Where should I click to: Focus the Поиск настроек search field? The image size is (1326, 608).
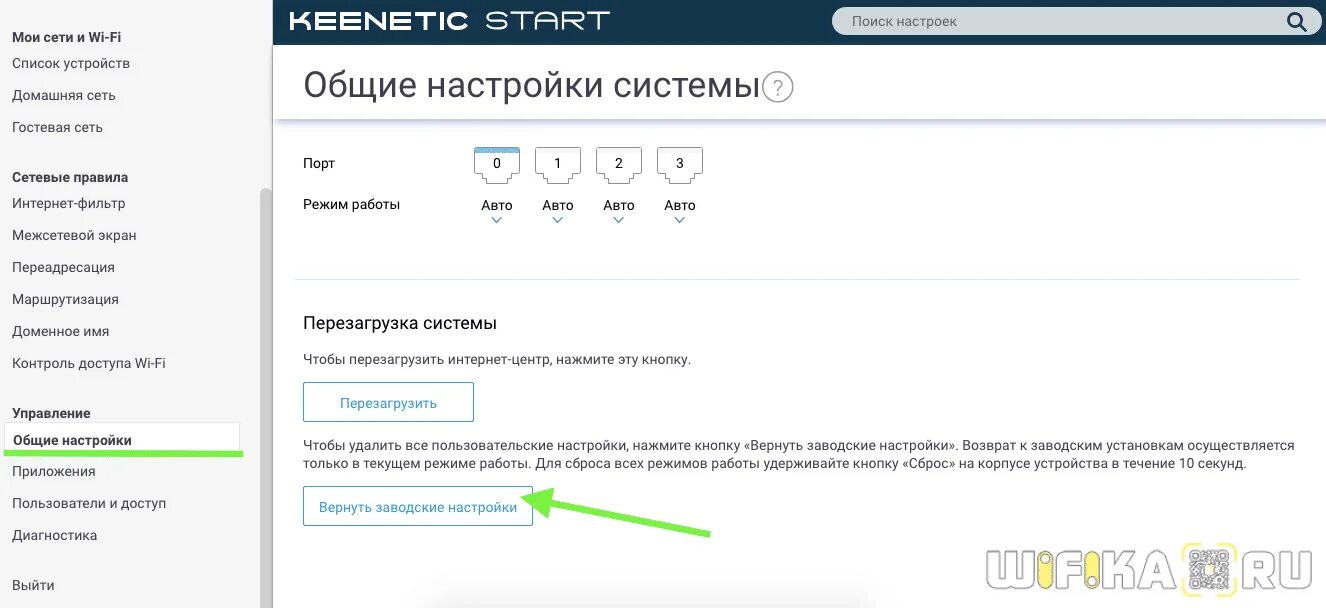(1060, 21)
